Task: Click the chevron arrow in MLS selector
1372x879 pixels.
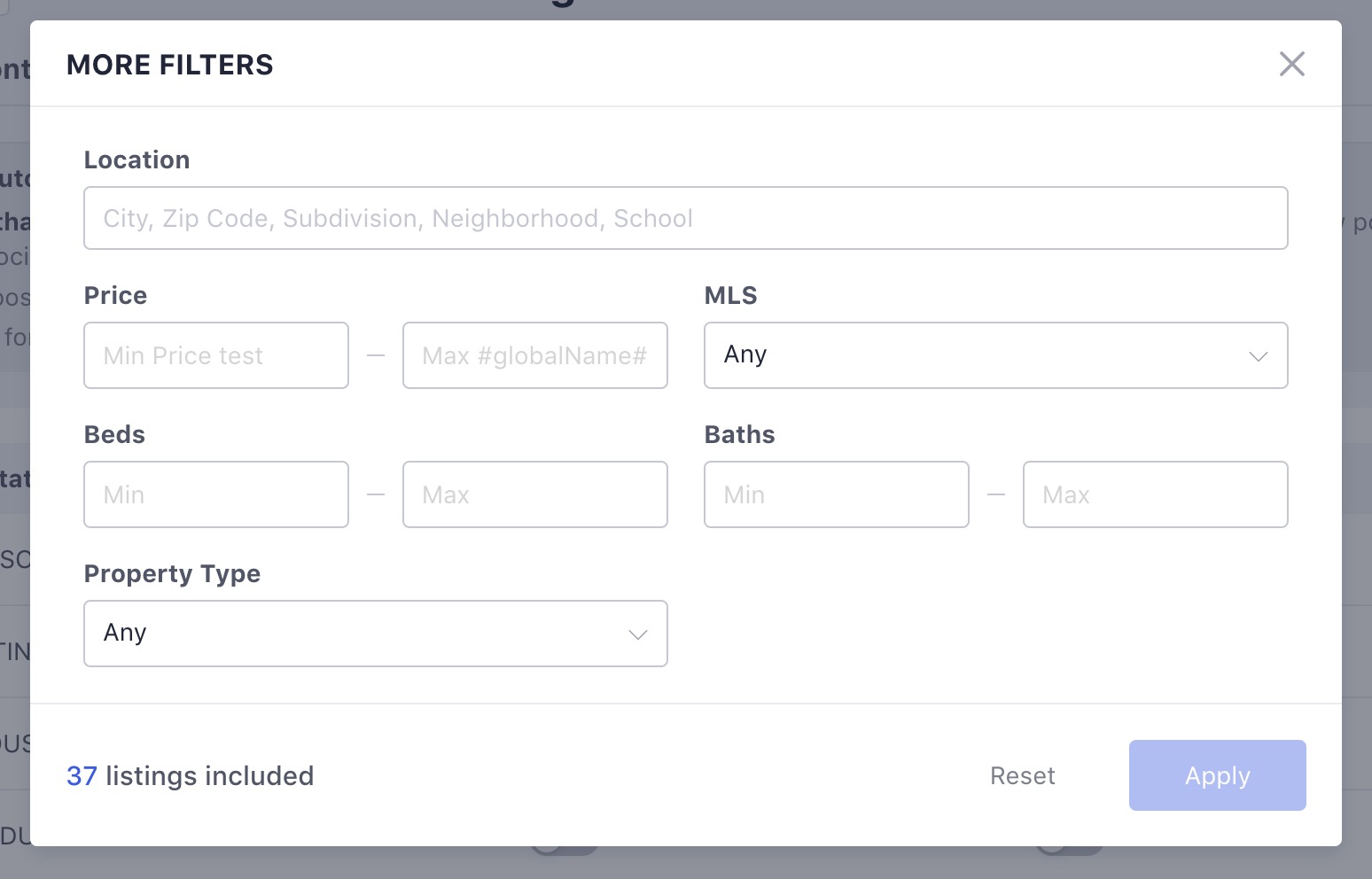Action: pos(1258,356)
